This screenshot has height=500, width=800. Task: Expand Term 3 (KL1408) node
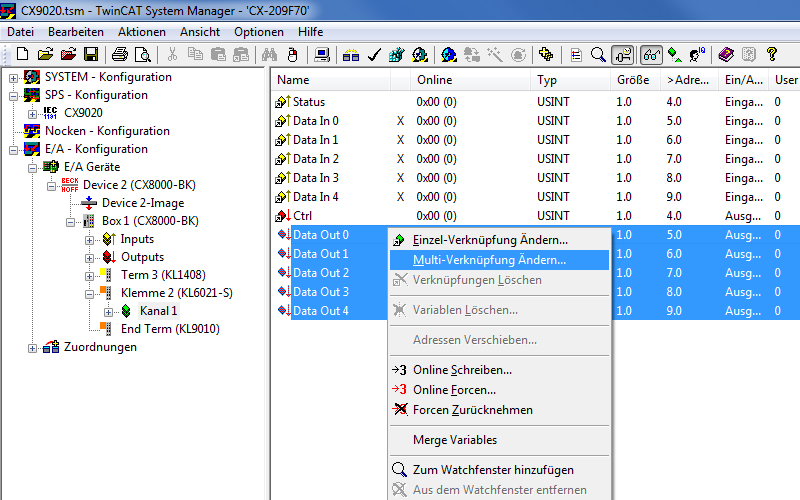click(89, 276)
